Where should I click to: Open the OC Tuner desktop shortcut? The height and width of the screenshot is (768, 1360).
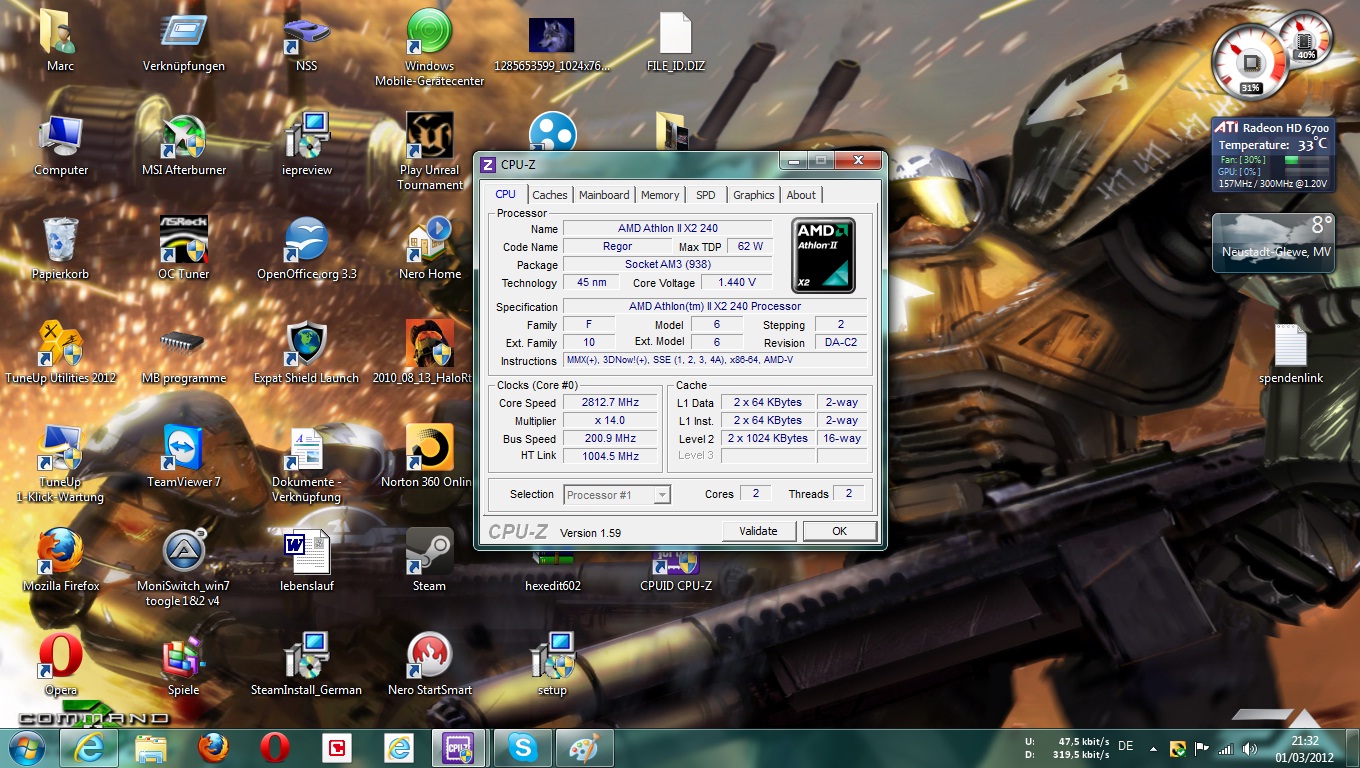(183, 242)
